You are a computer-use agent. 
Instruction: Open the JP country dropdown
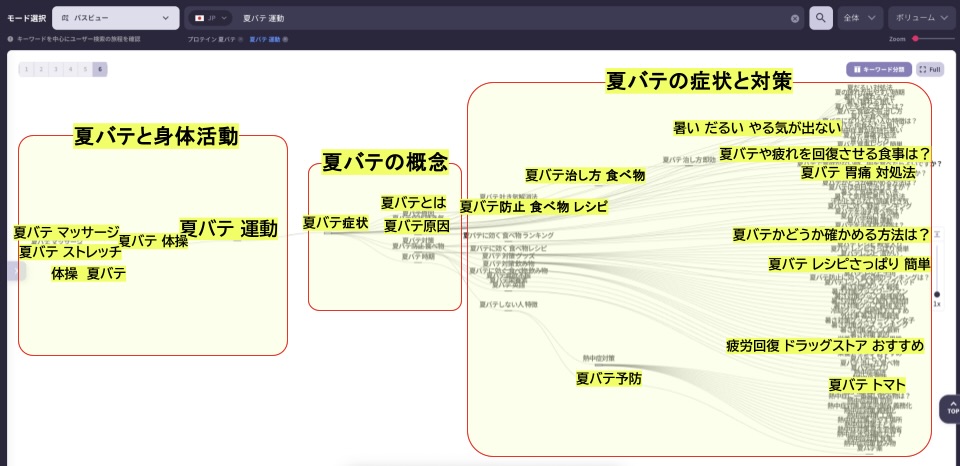[210, 18]
